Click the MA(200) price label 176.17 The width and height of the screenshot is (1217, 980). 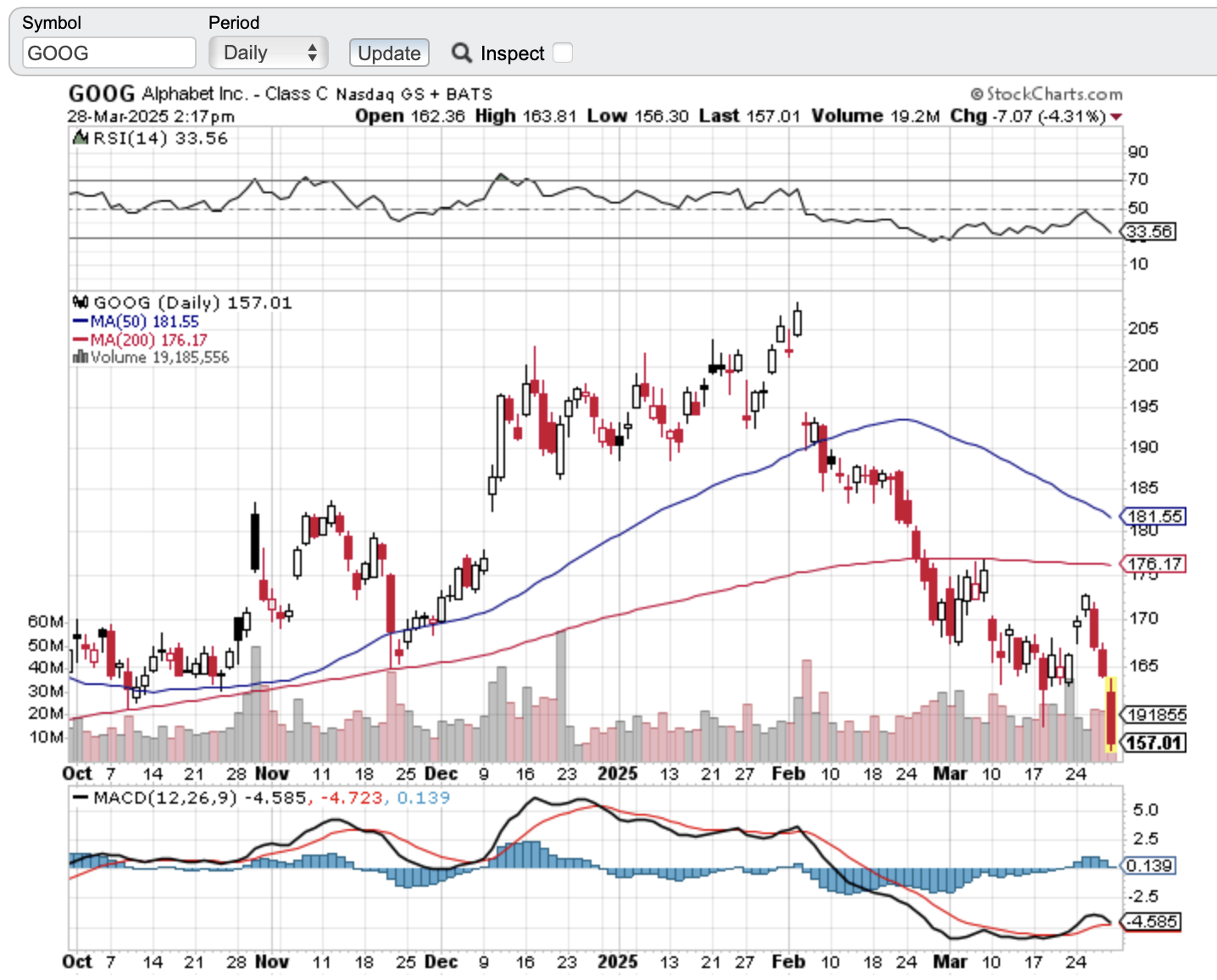(1153, 564)
